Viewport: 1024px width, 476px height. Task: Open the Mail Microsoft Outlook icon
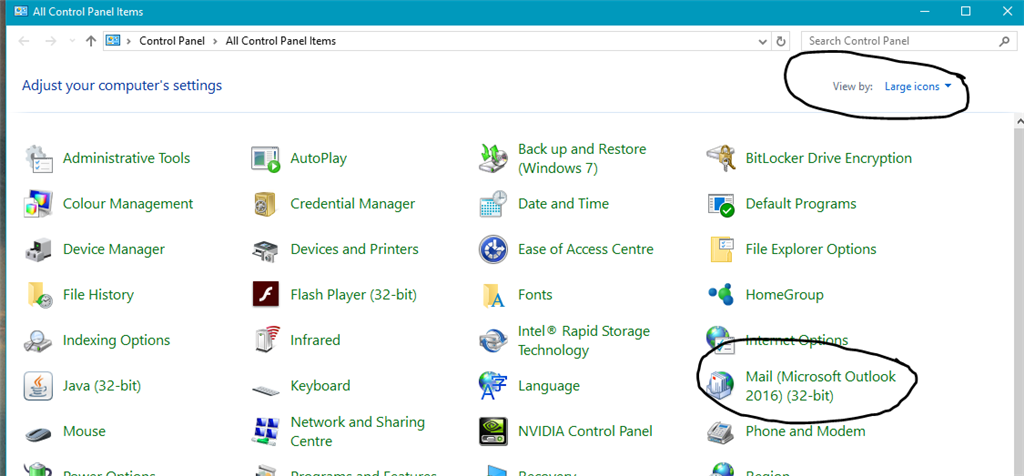click(721, 386)
